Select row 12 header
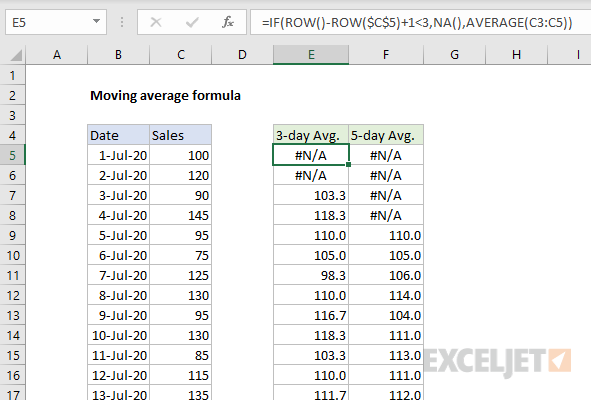This screenshot has width=591, height=400. (12, 295)
